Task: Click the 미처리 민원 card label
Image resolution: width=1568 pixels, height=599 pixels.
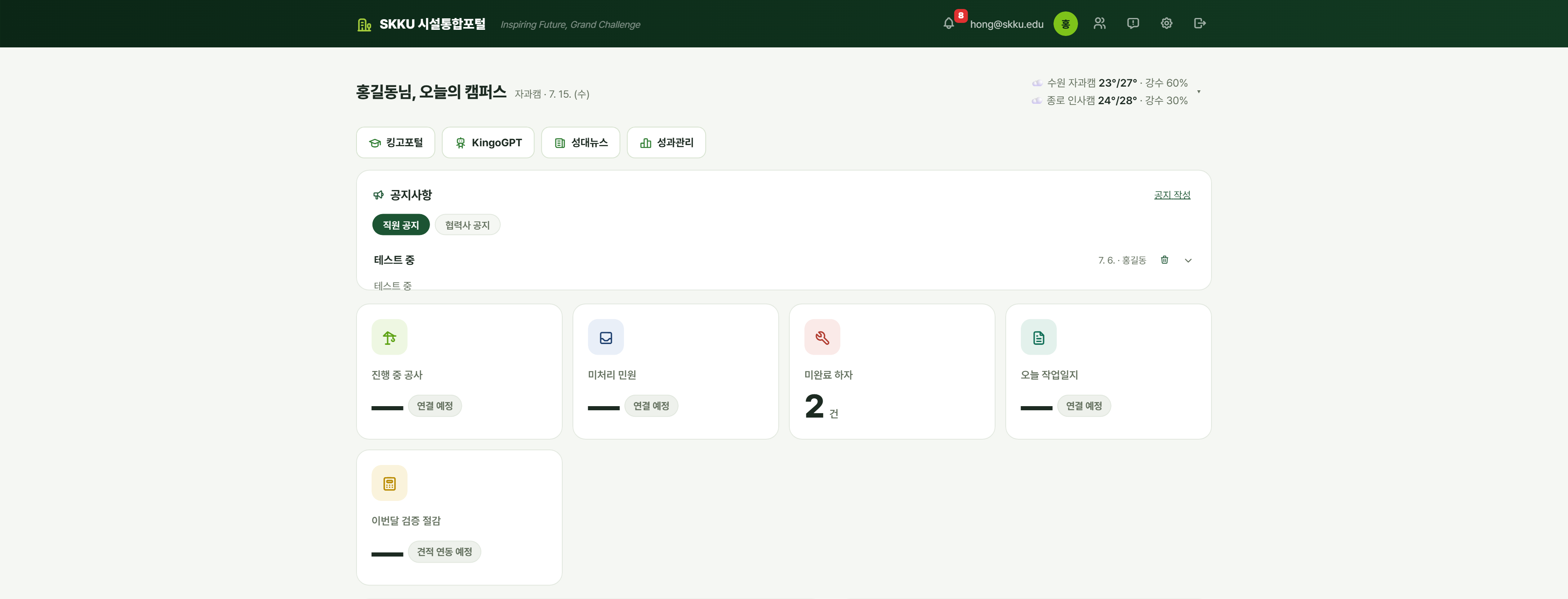Action: point(612,375)
